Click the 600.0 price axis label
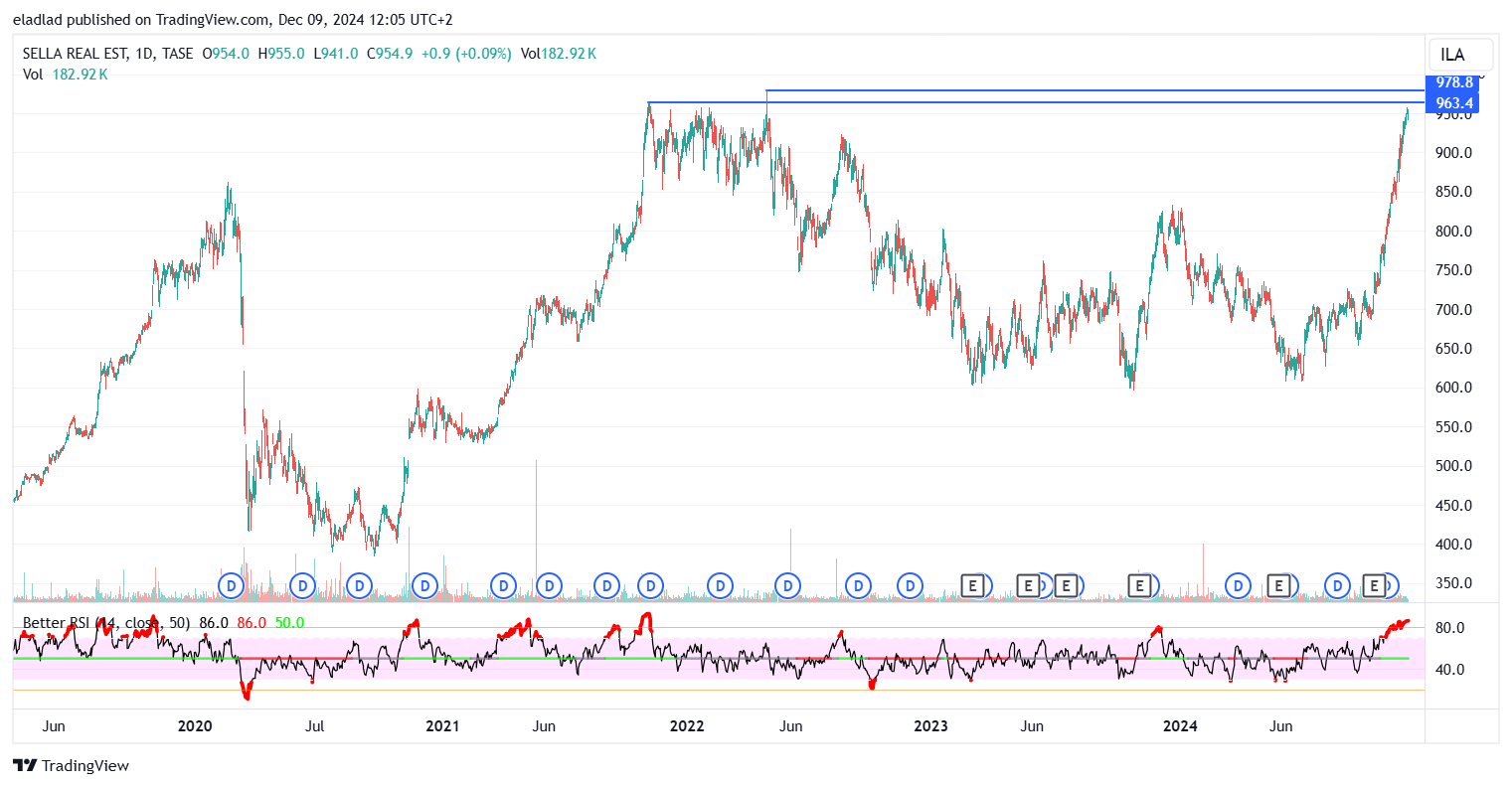The width and height of the screenshot is (1512, 787). [1453, 388]
